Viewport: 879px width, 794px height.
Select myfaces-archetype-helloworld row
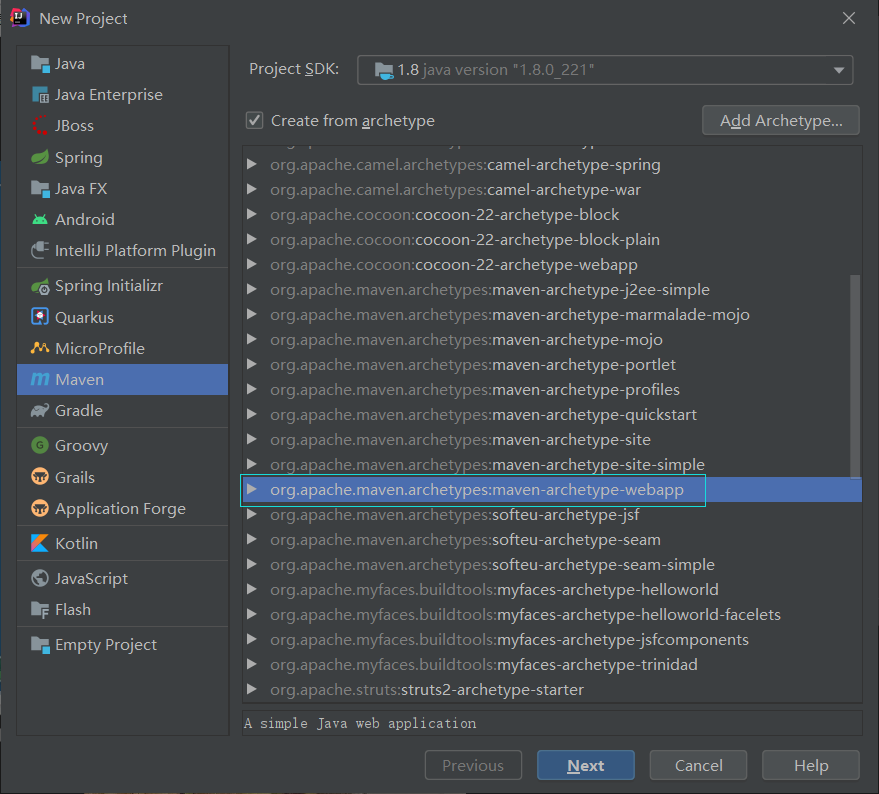(552, 589)
